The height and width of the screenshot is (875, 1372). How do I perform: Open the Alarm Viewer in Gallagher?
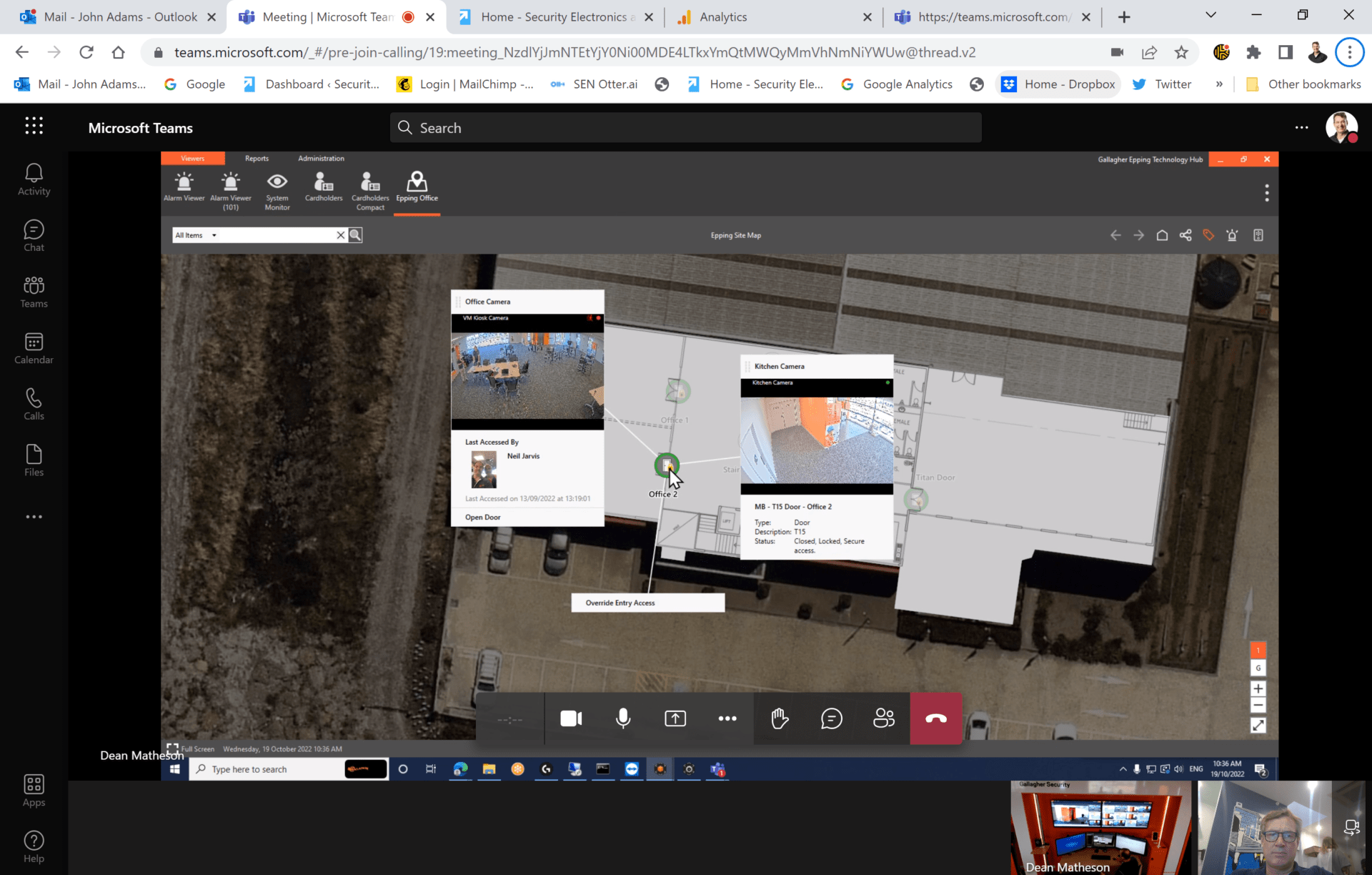point(184,188)
